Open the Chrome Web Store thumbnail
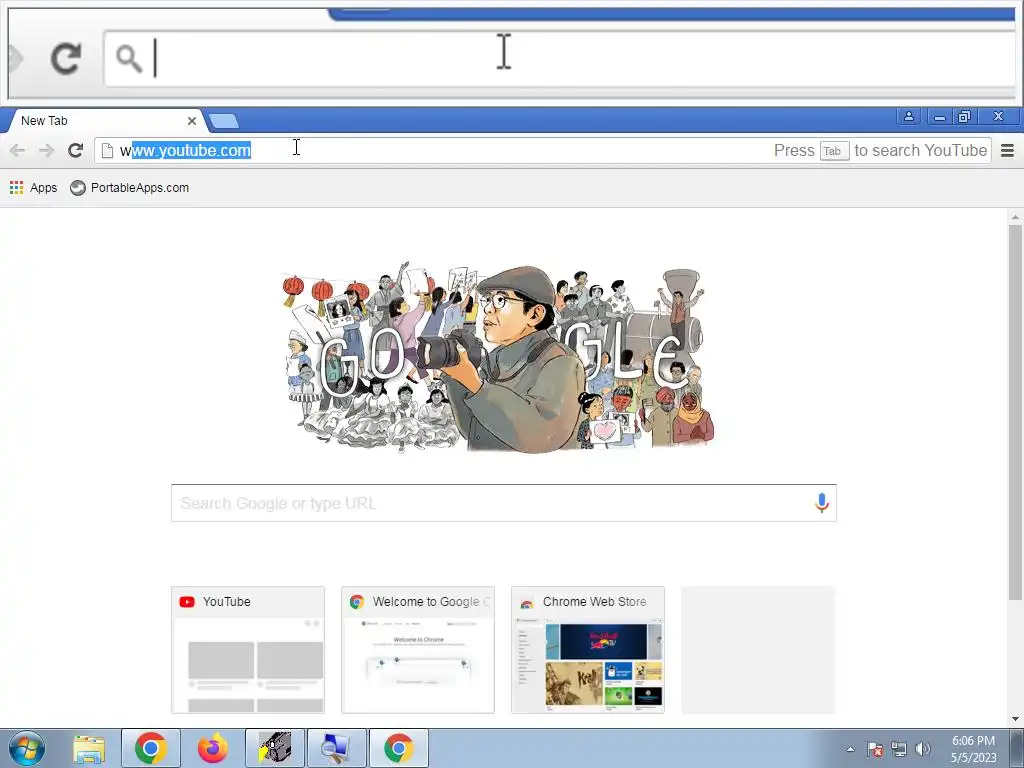 coord(588,650)
